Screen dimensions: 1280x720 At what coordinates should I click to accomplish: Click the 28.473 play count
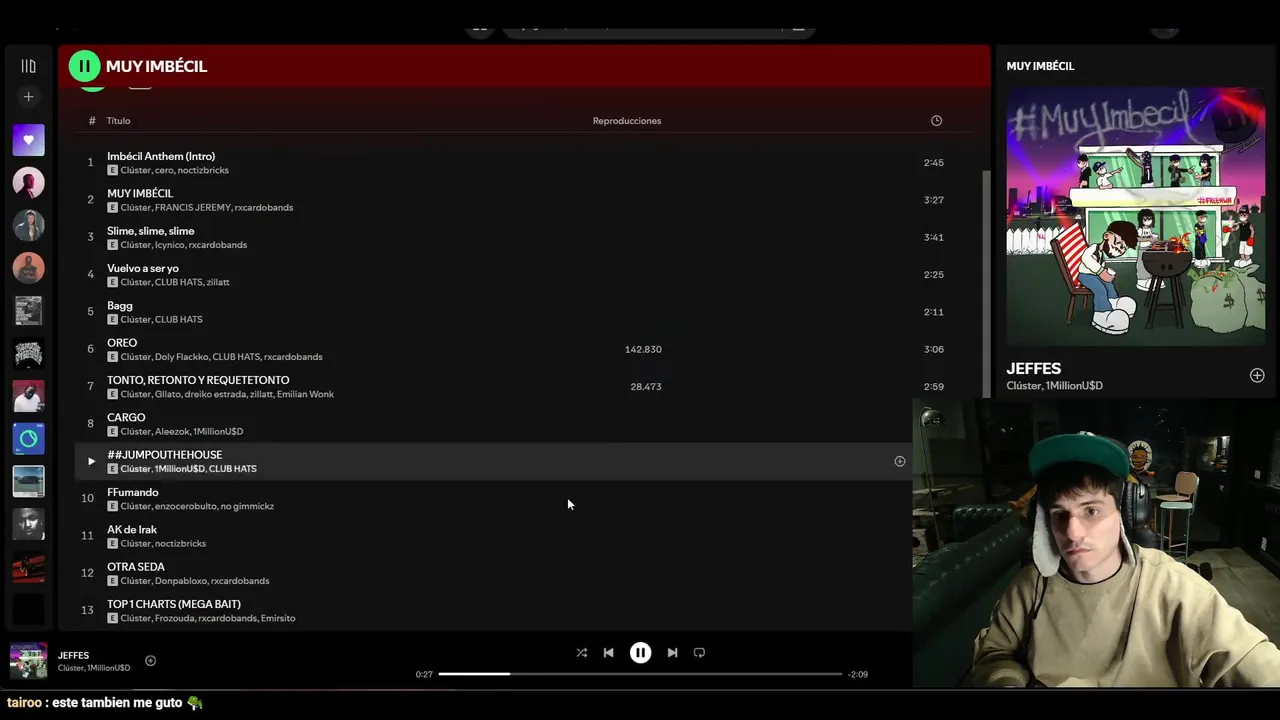[646, 386]
